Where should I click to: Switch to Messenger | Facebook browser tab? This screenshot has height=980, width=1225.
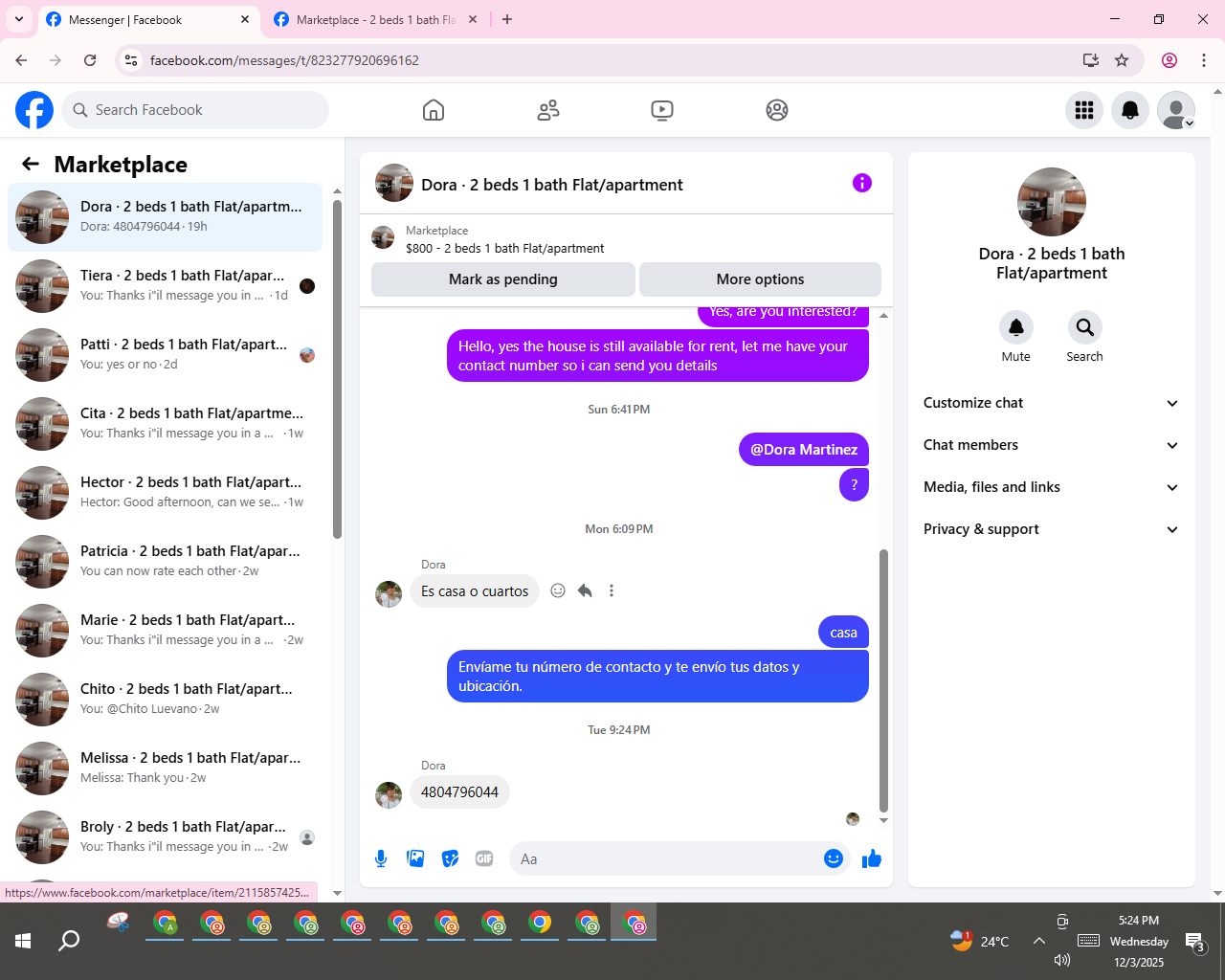click(148, 19)
